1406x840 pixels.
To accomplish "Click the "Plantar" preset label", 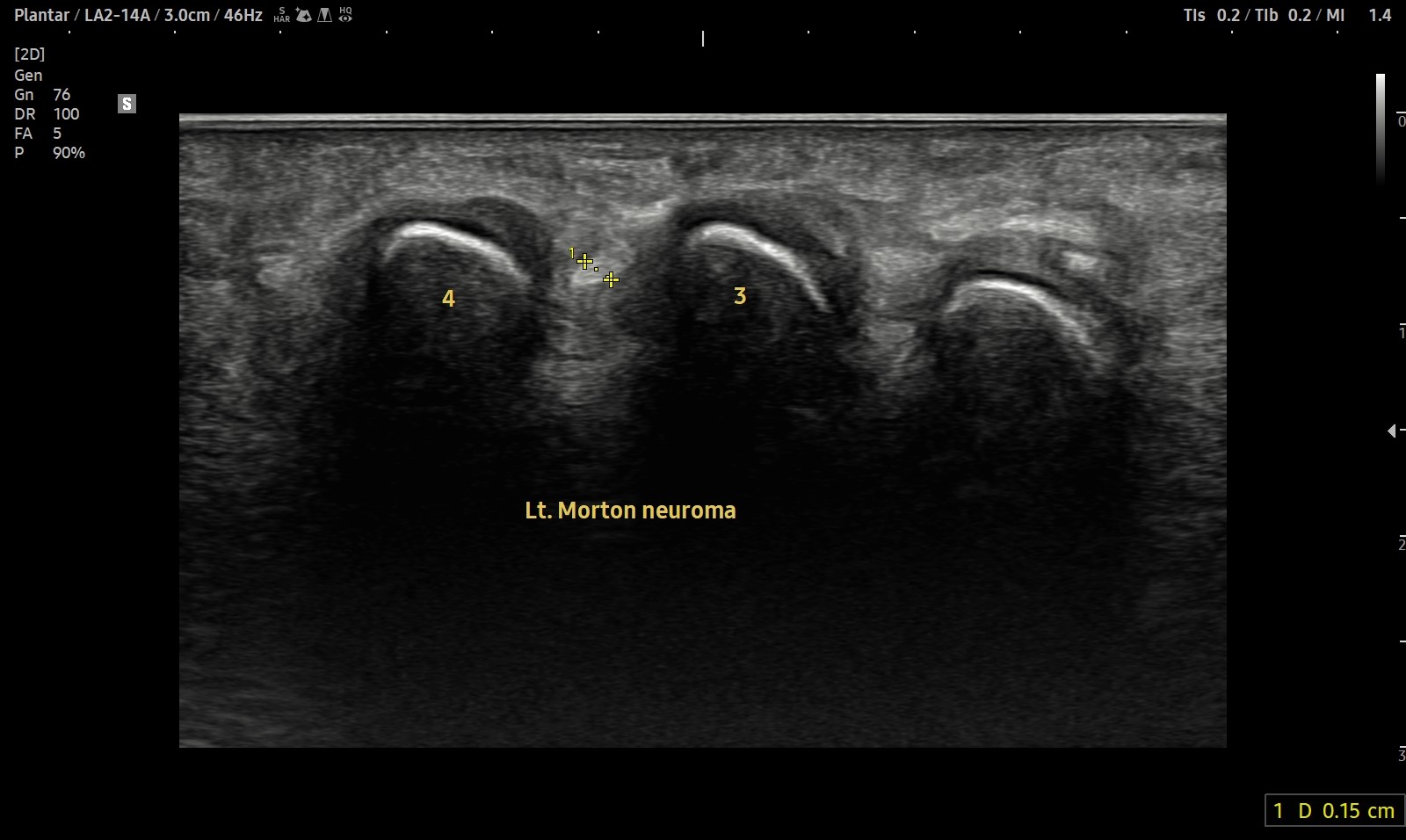I will pyautogui.click(x=41, y=15).
